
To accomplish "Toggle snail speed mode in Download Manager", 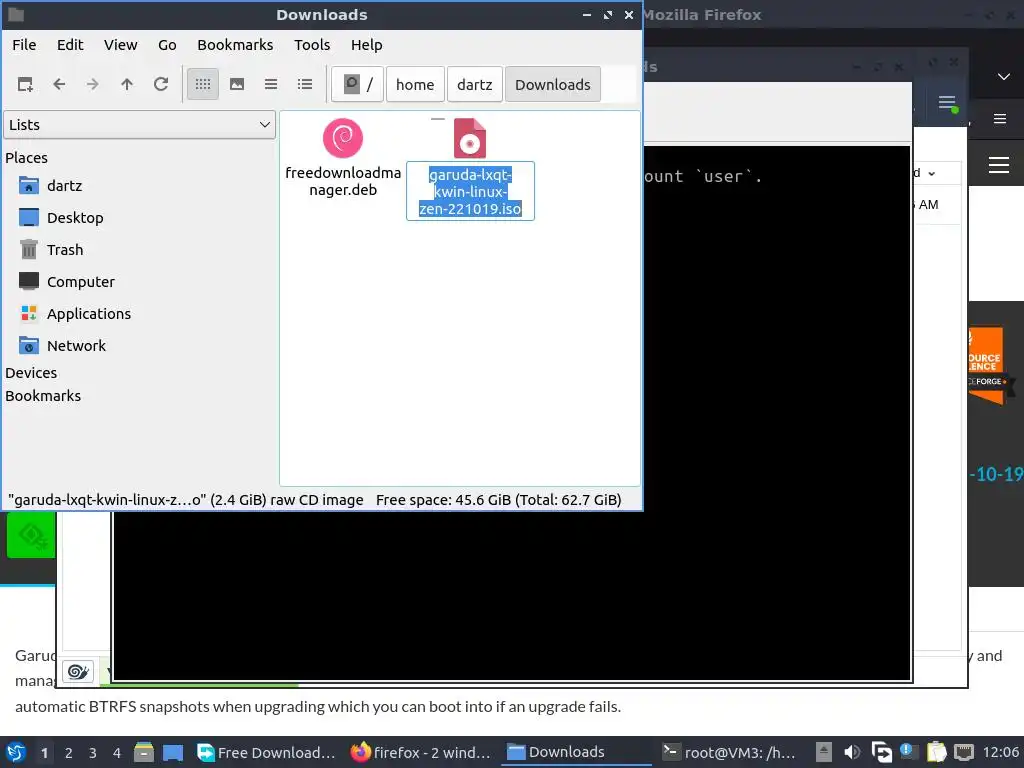I will click(78, 672).
